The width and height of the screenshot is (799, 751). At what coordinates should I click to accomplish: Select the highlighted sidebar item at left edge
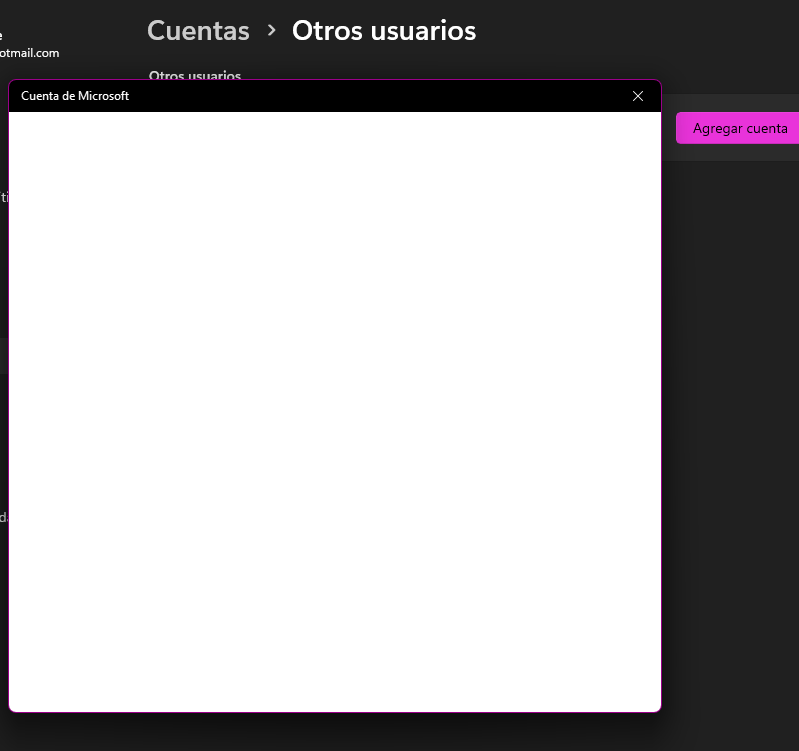[4, 355]
